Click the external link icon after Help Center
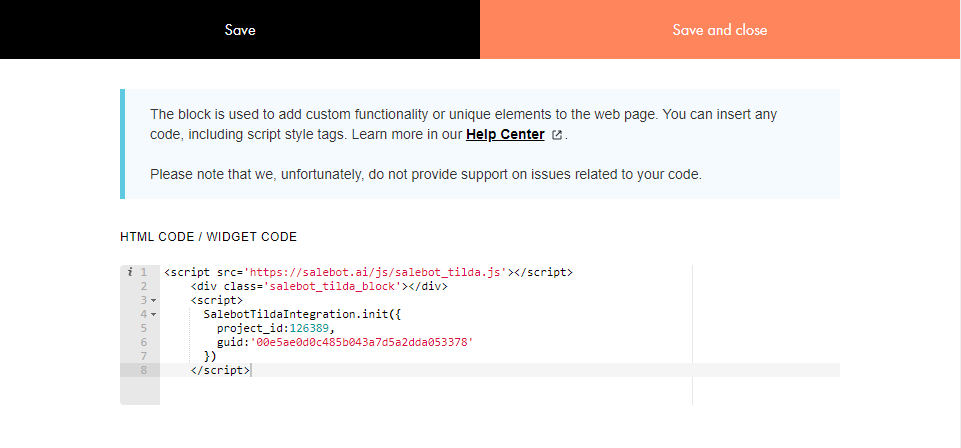 556,135
